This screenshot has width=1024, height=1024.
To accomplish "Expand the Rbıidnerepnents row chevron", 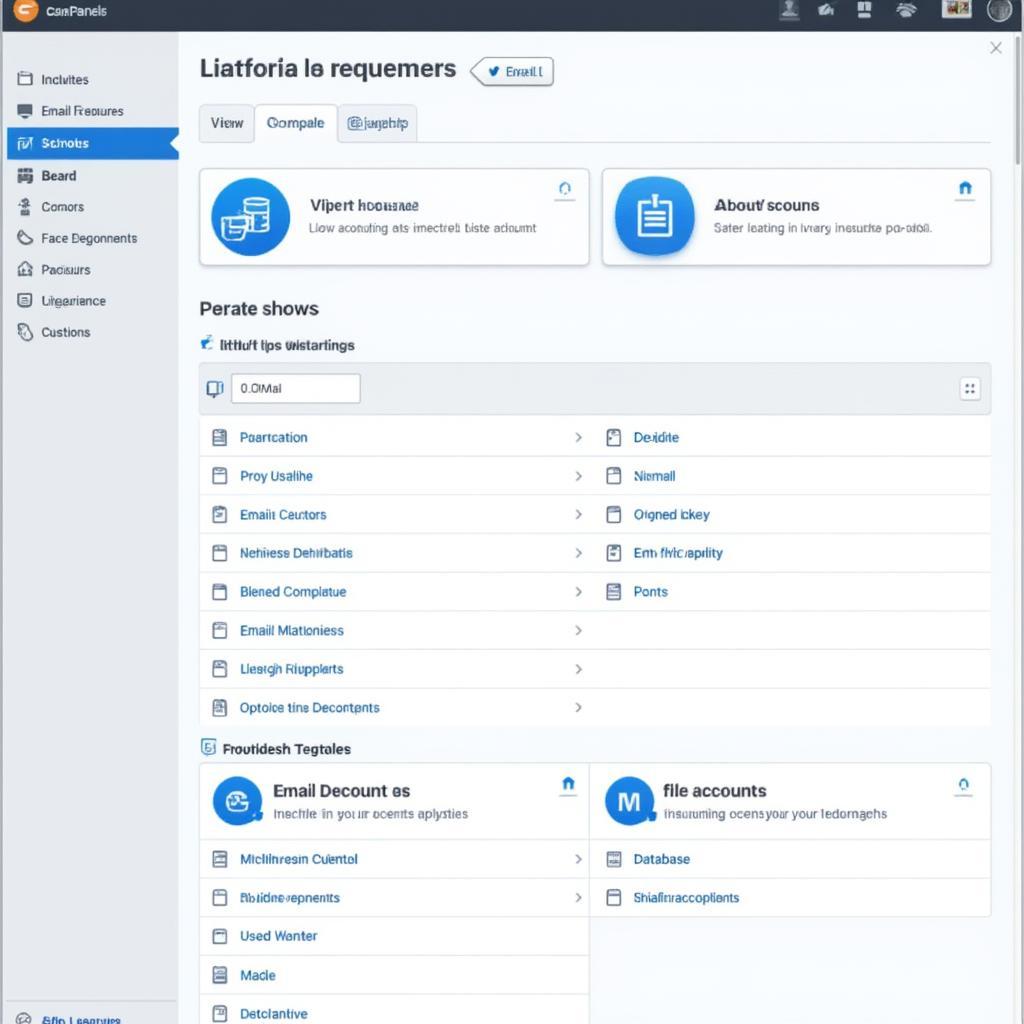I will tap(578, 897).
